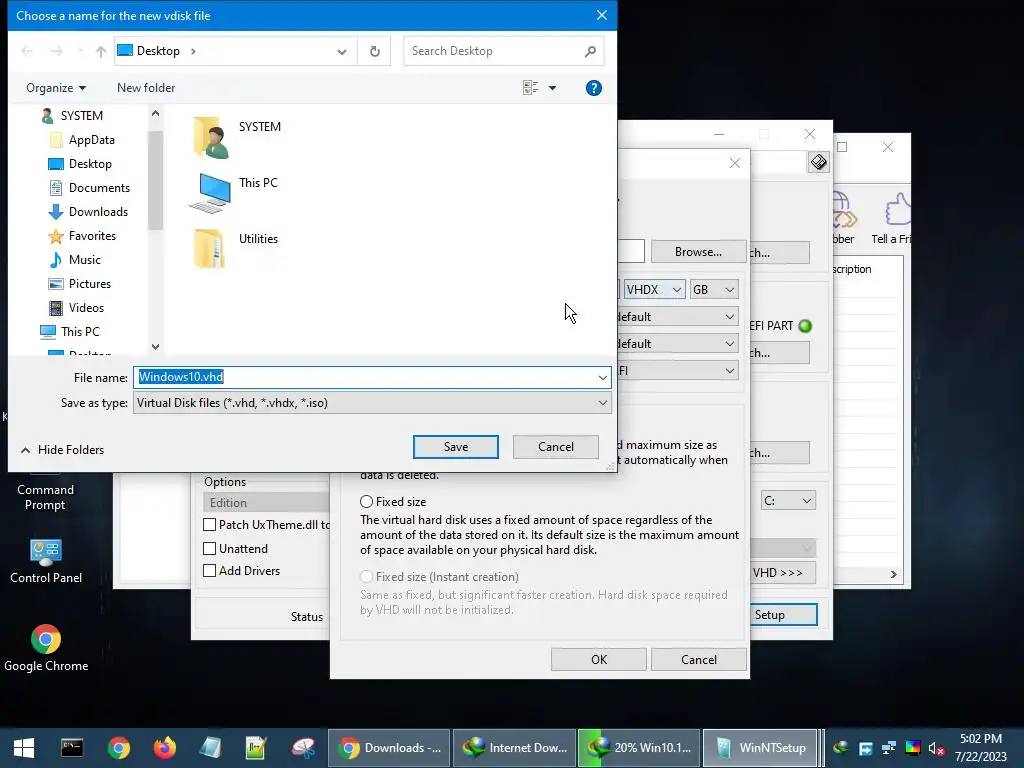Select Fixed size radio option
1024x768 pixels.
point(366,502)
